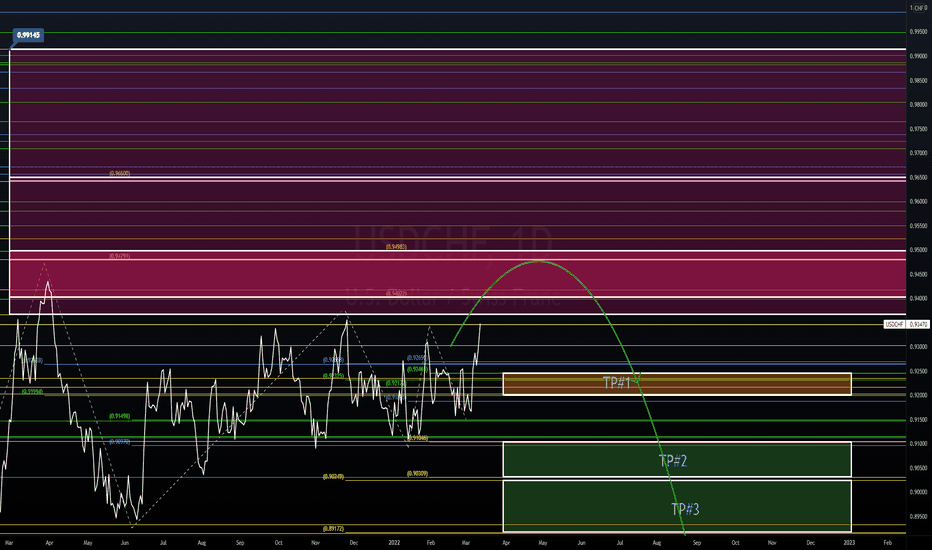Click the 0.93470 current price label

[918, 325]
